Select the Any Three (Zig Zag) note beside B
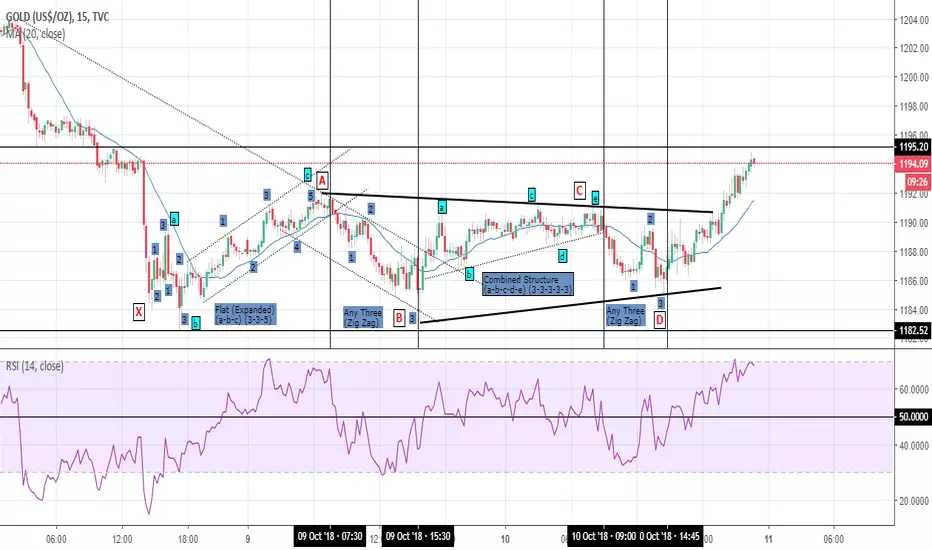This screenshot has height=550, width=932. tap(362, 318)
